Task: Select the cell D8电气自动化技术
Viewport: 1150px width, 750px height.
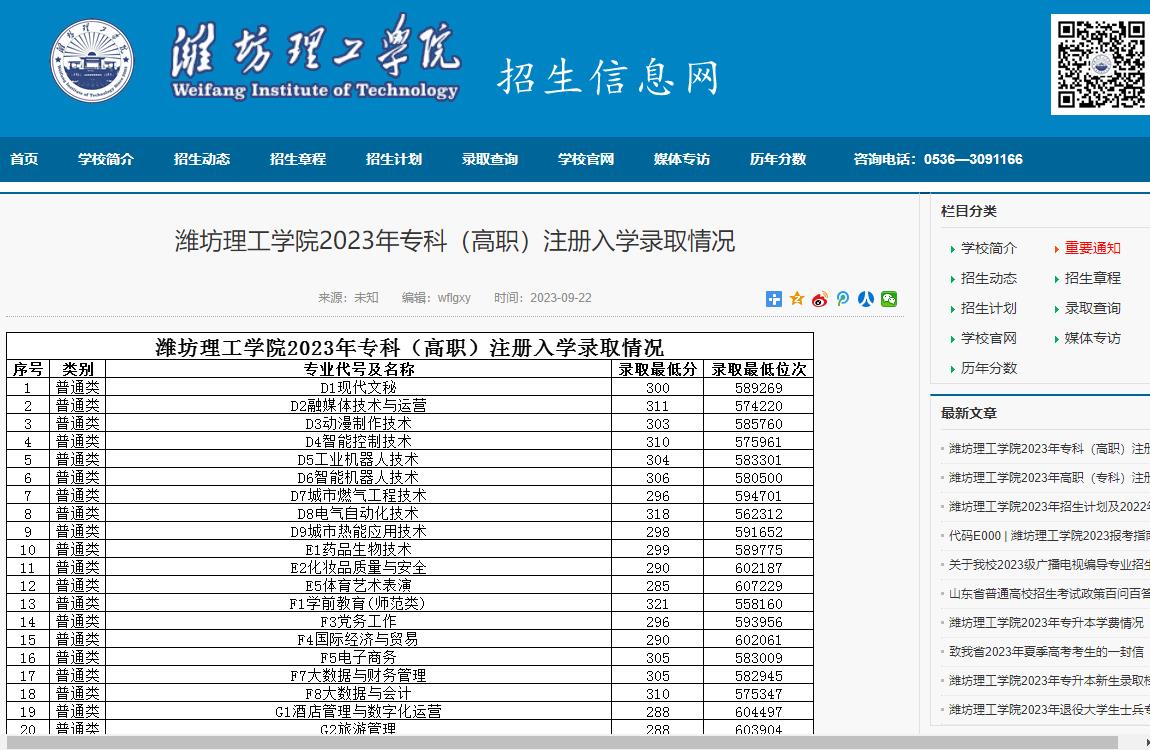Action: pos(359,513)
